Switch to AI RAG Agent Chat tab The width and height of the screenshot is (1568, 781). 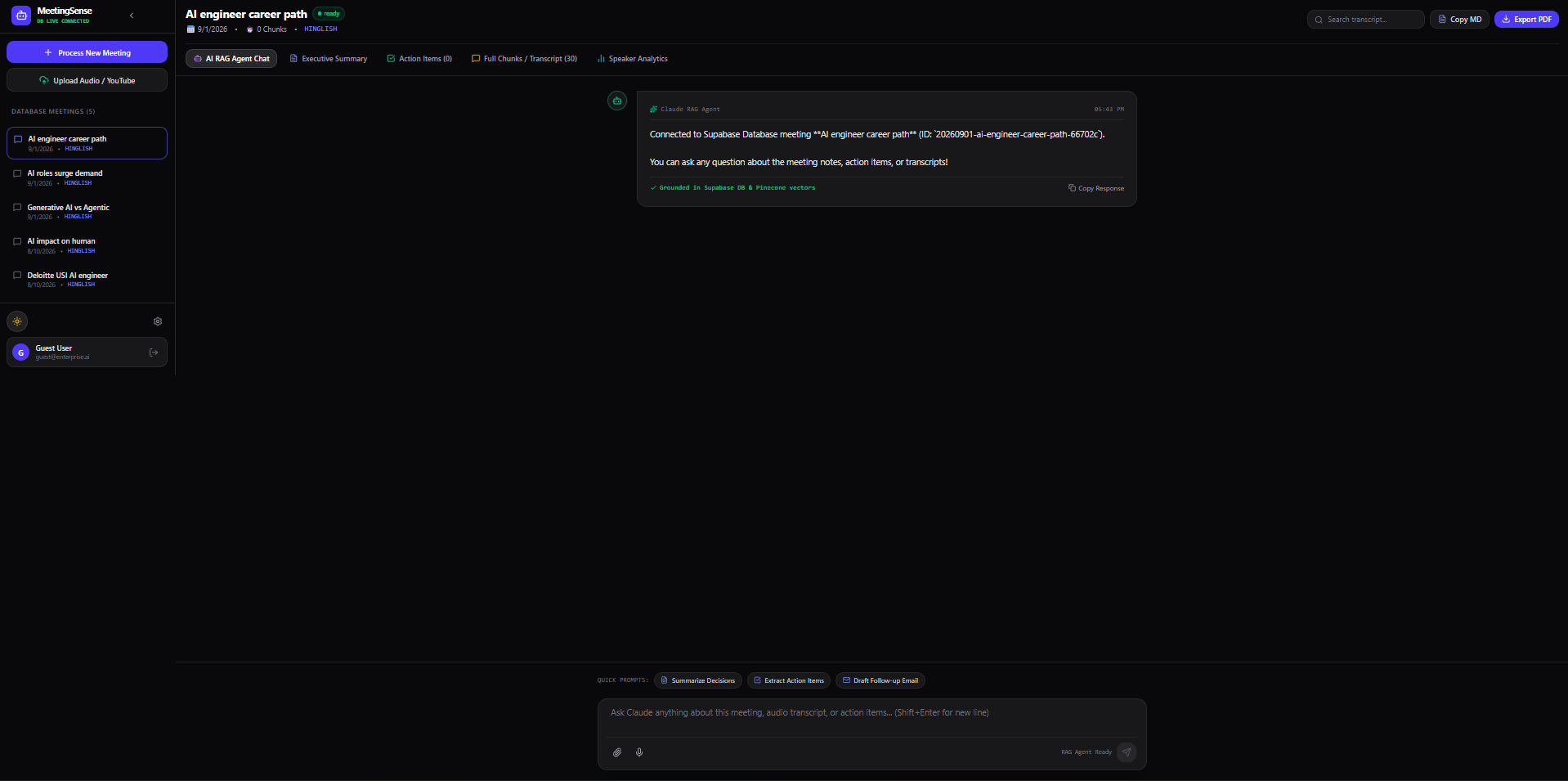(x=231, y=59)
